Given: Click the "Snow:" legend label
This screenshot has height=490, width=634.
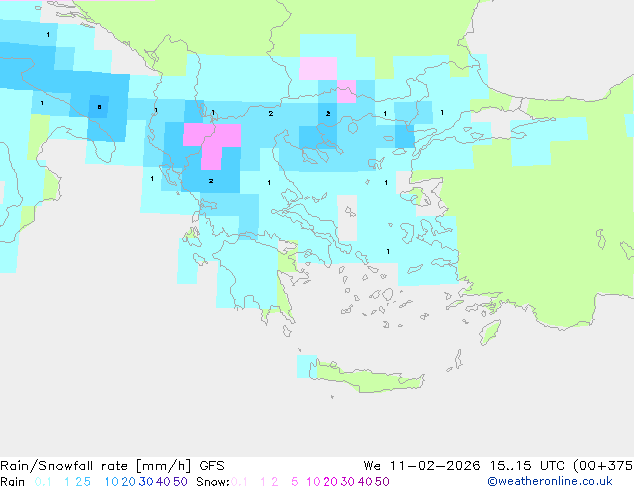Looking at the screenshot, I should click(213, 482).
